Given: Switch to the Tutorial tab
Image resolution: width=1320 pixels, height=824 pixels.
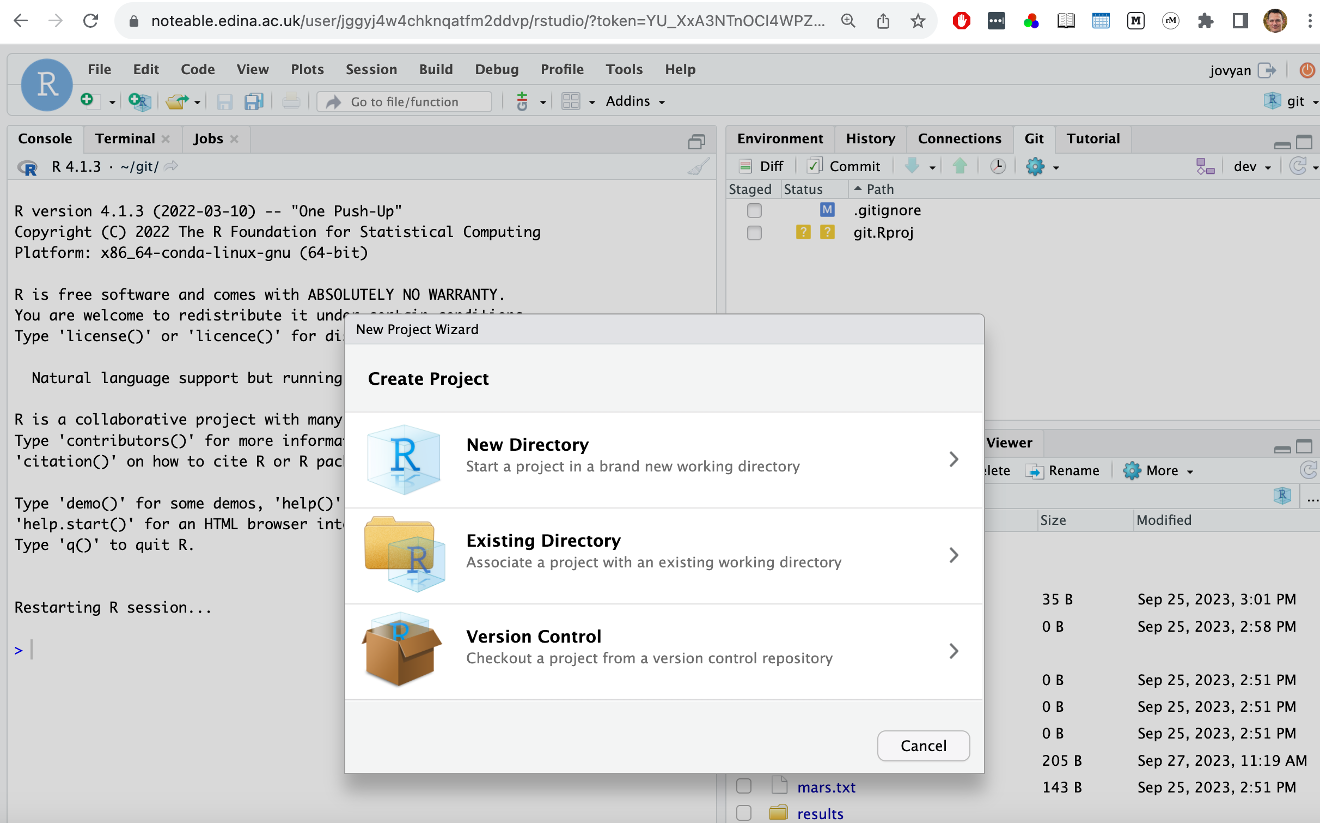Looking at the screenshot, I should click(1093, 139).
